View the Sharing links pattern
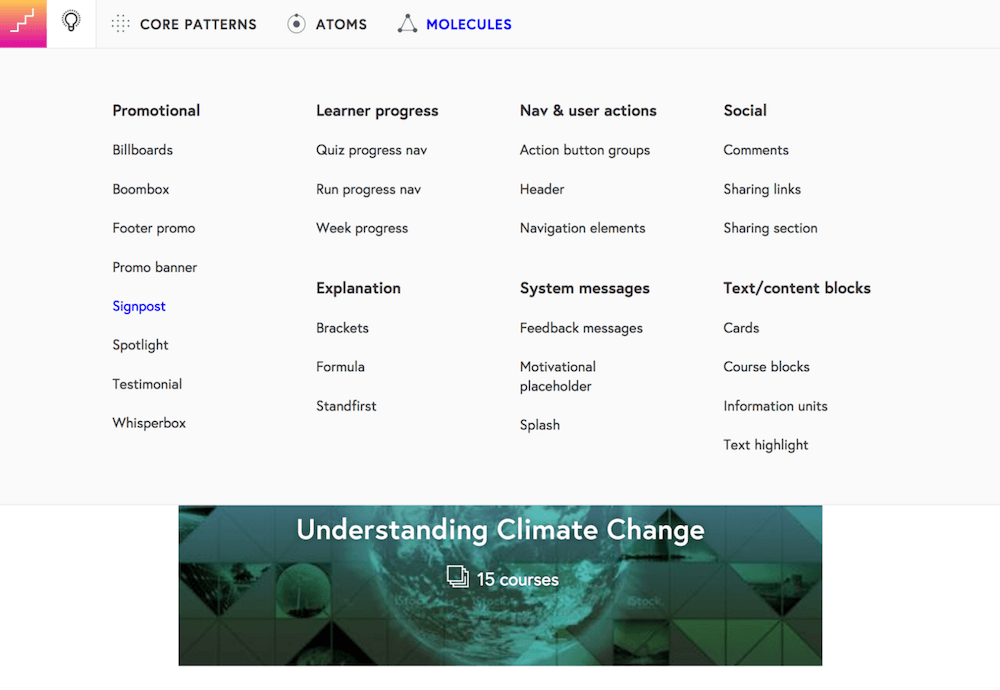The height and width of the screenshot is (690, 1000). click(x=762, y=189)
